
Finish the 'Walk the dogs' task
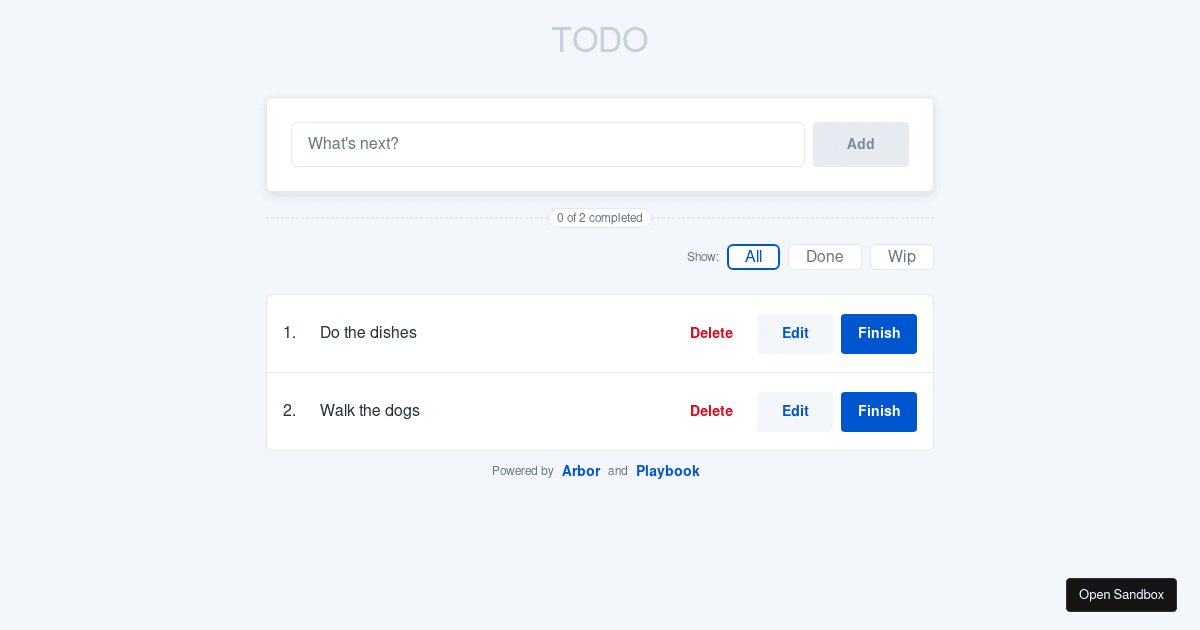click(x=878, y=411)
